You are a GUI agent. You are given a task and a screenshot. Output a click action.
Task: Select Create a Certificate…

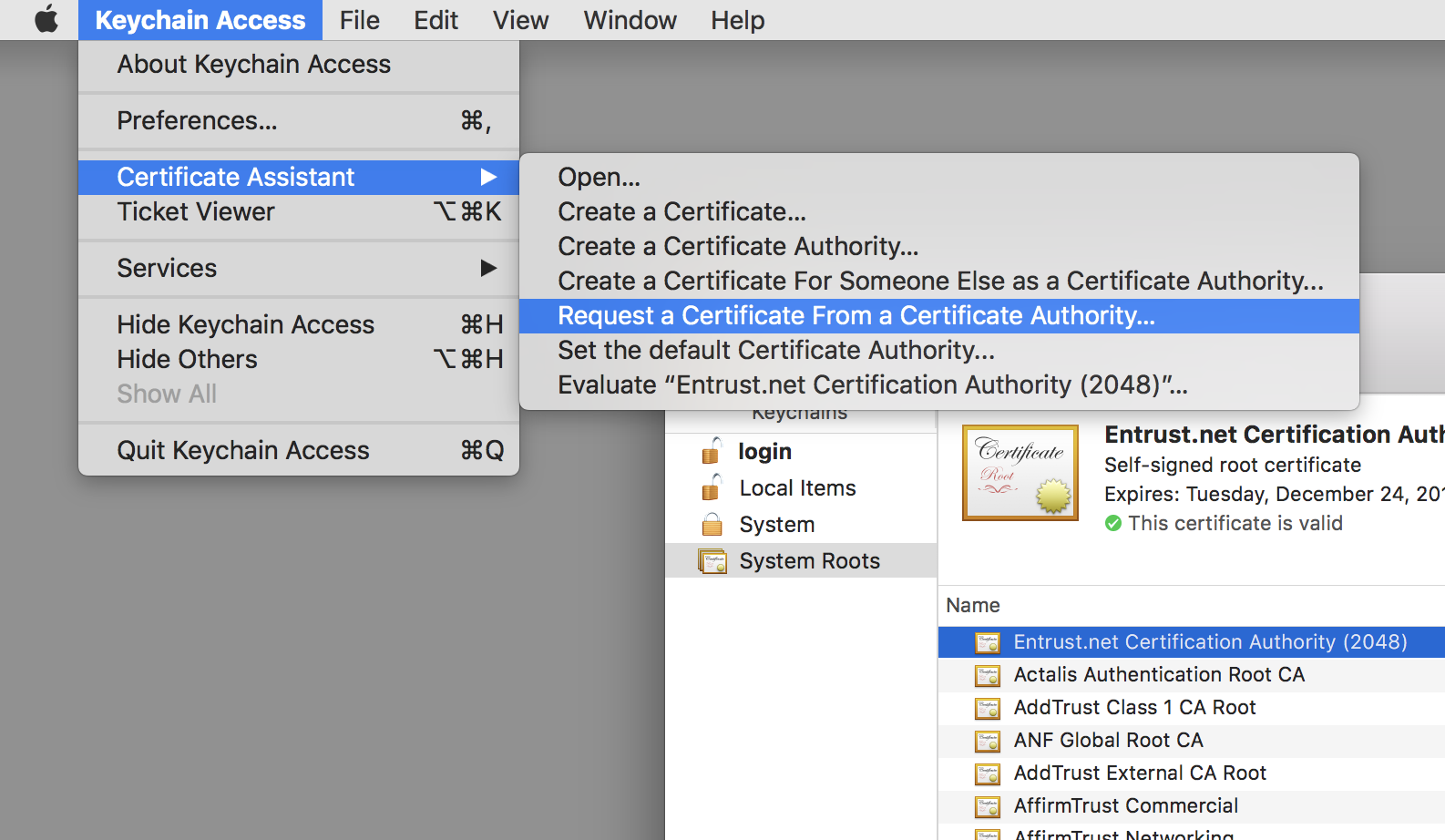[939, 211]
